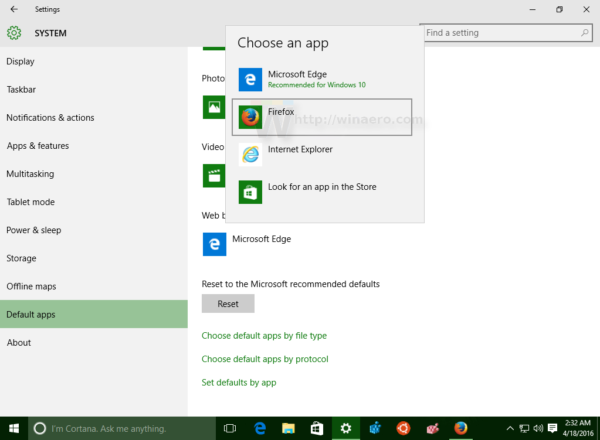Switch to Multitasking settings
600x440 pixels.
(x=94, y=174)
